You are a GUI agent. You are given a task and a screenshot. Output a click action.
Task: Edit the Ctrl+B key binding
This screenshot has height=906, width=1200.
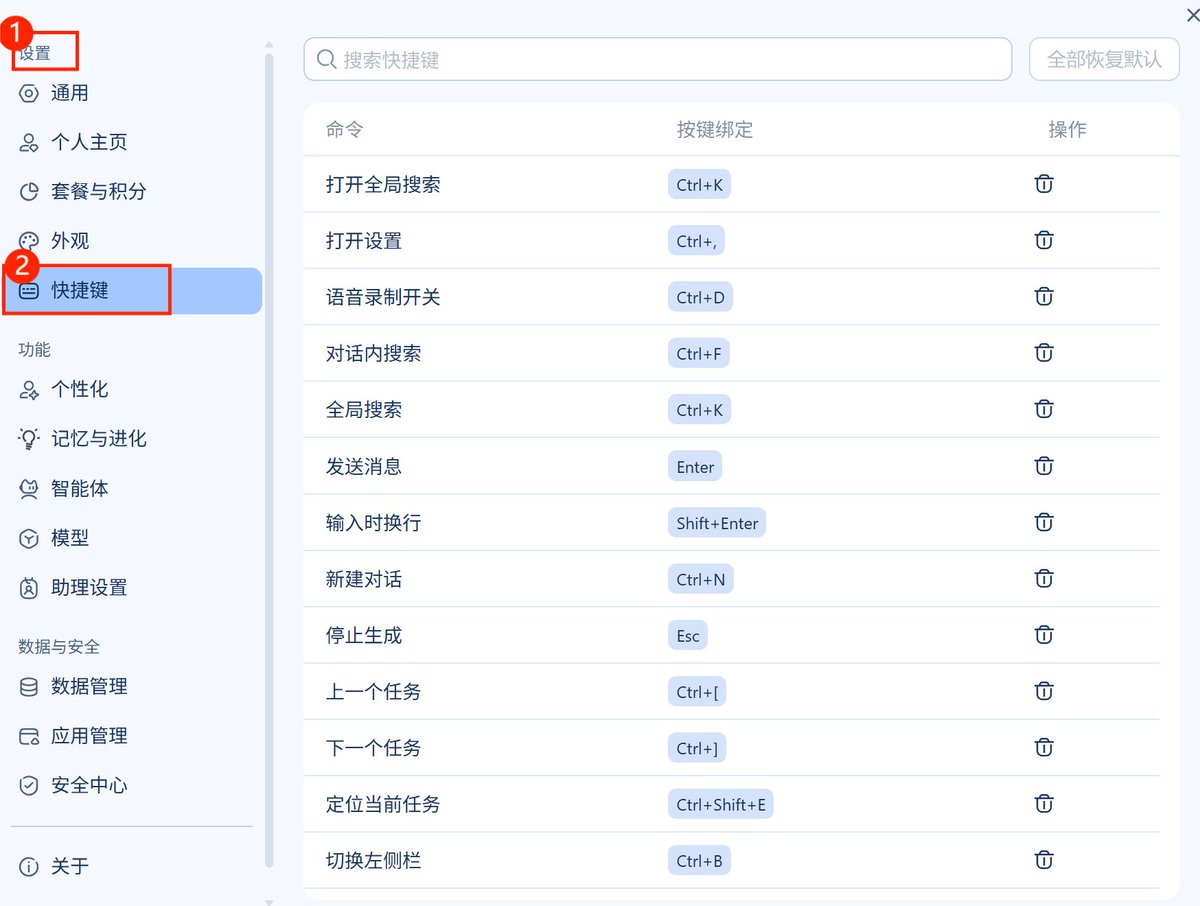pos(699,860)
